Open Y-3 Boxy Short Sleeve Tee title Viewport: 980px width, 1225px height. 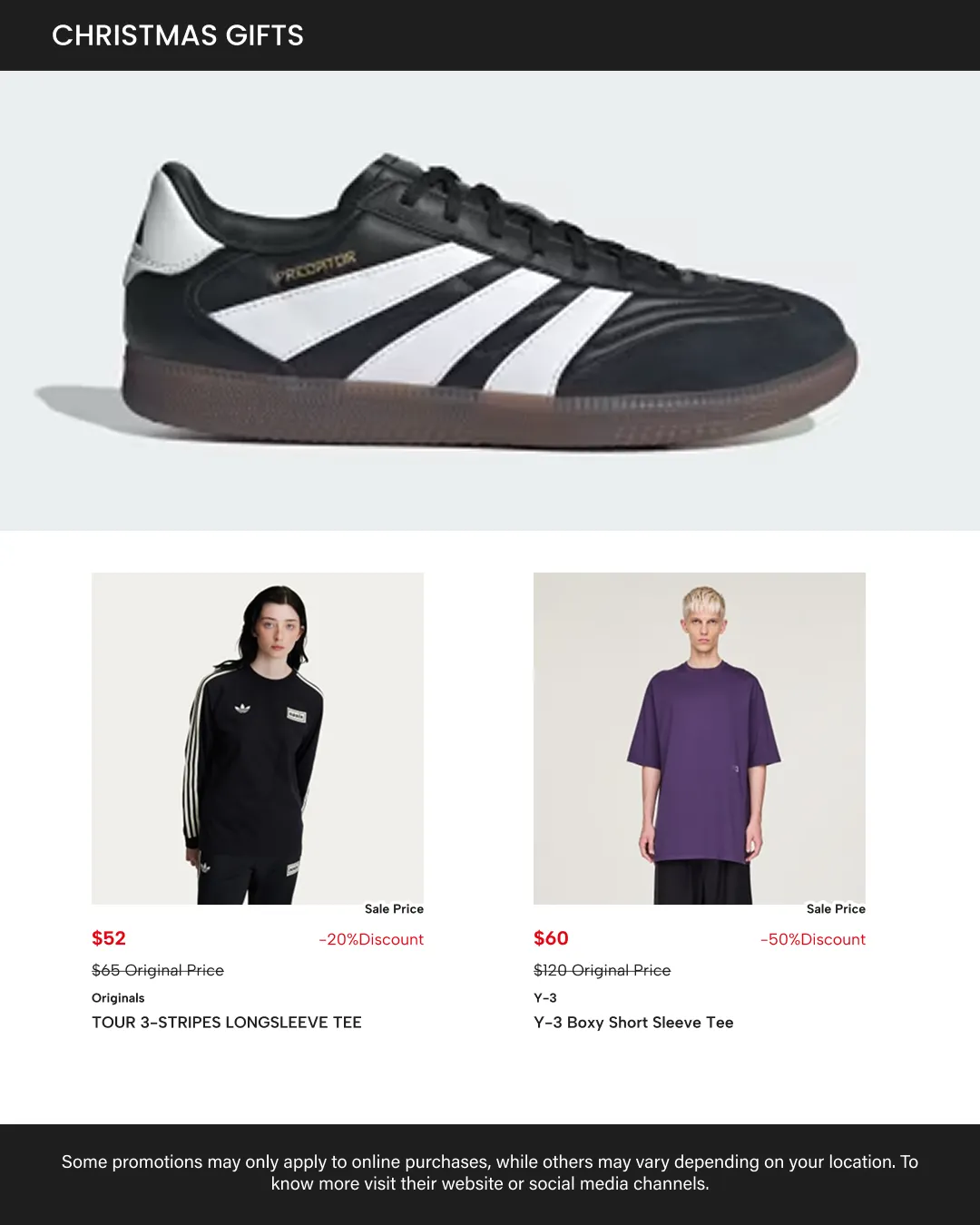point(633,1023)
